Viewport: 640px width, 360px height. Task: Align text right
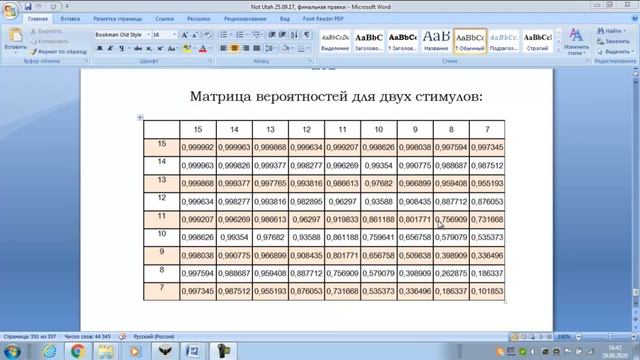(246, 49)
